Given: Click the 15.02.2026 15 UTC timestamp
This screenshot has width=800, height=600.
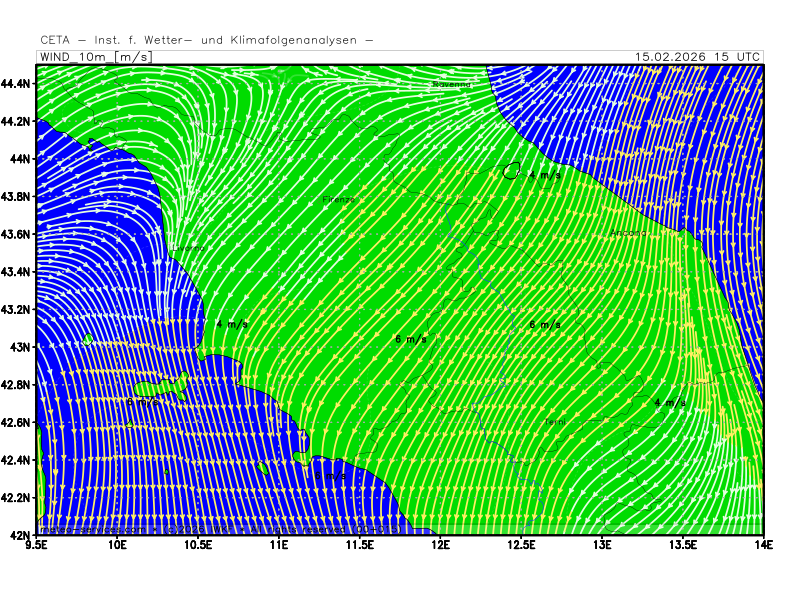Looking at the screenshot, I should [x=698, y=57].
